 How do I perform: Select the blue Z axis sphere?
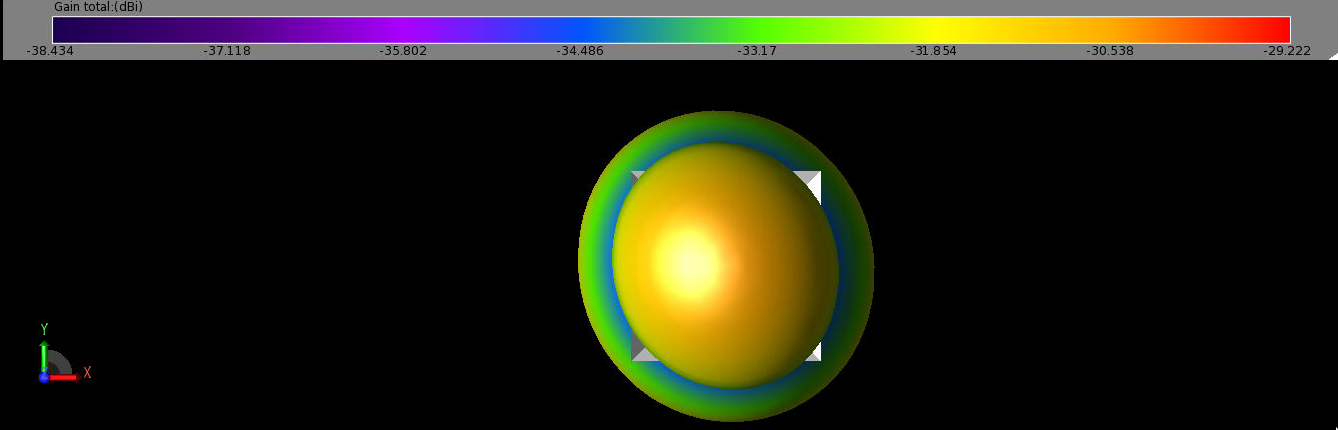tap(44, 377)
